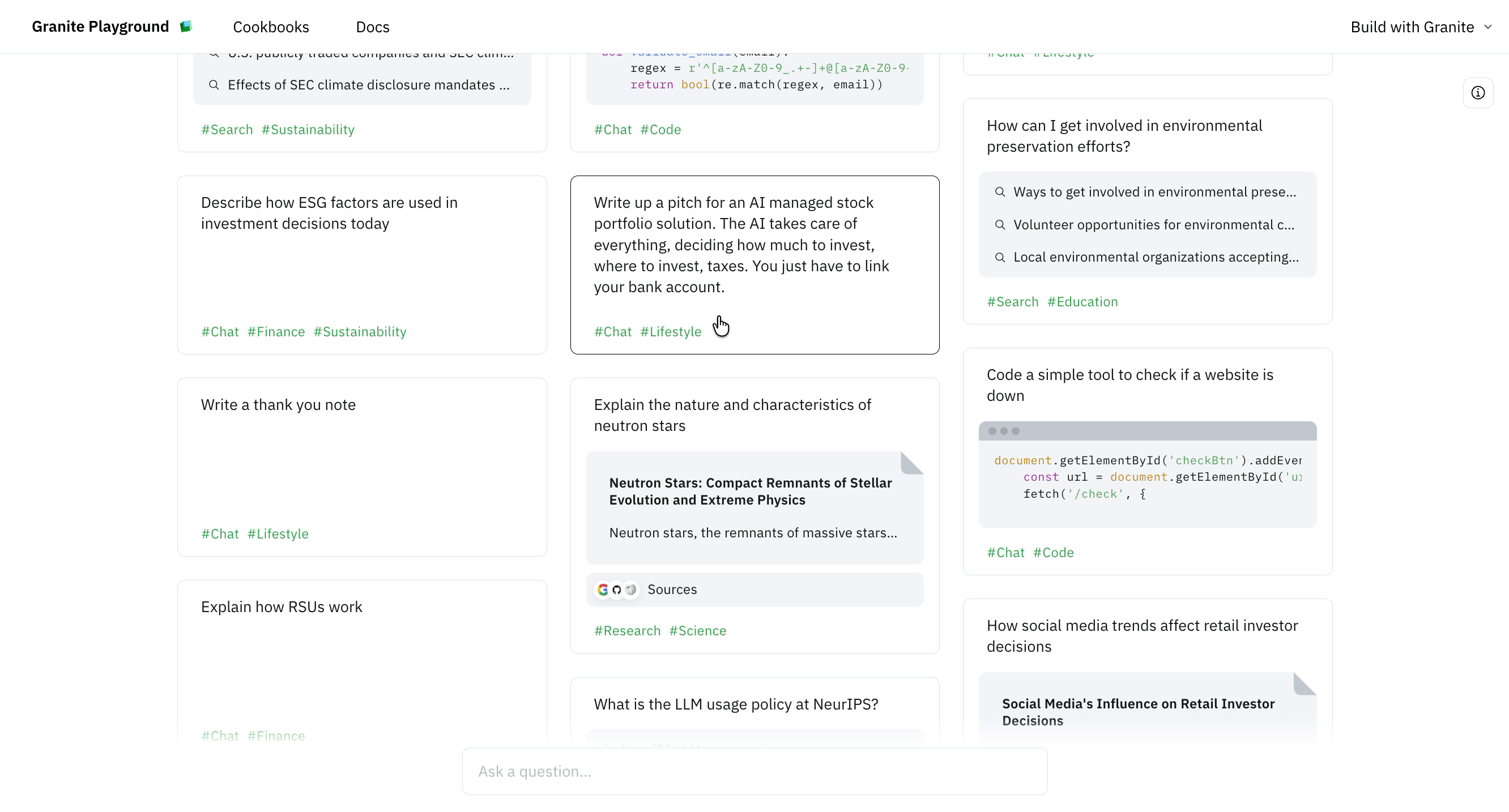Open the neutron stars explanation card
The height and width of the screenshot is (812, 1509).
point(755,515)
